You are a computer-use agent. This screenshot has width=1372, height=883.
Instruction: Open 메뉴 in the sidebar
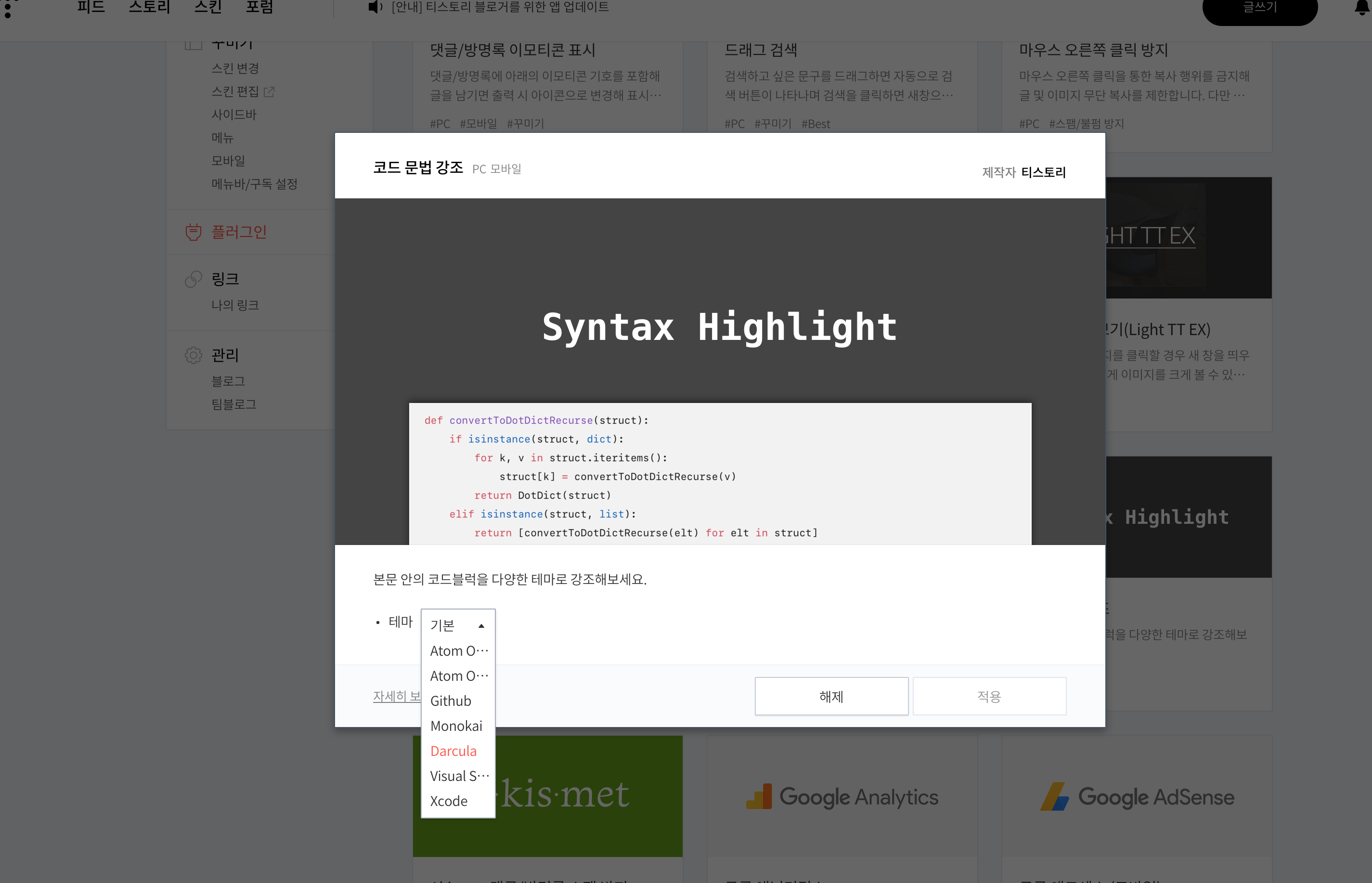point(222,138)
